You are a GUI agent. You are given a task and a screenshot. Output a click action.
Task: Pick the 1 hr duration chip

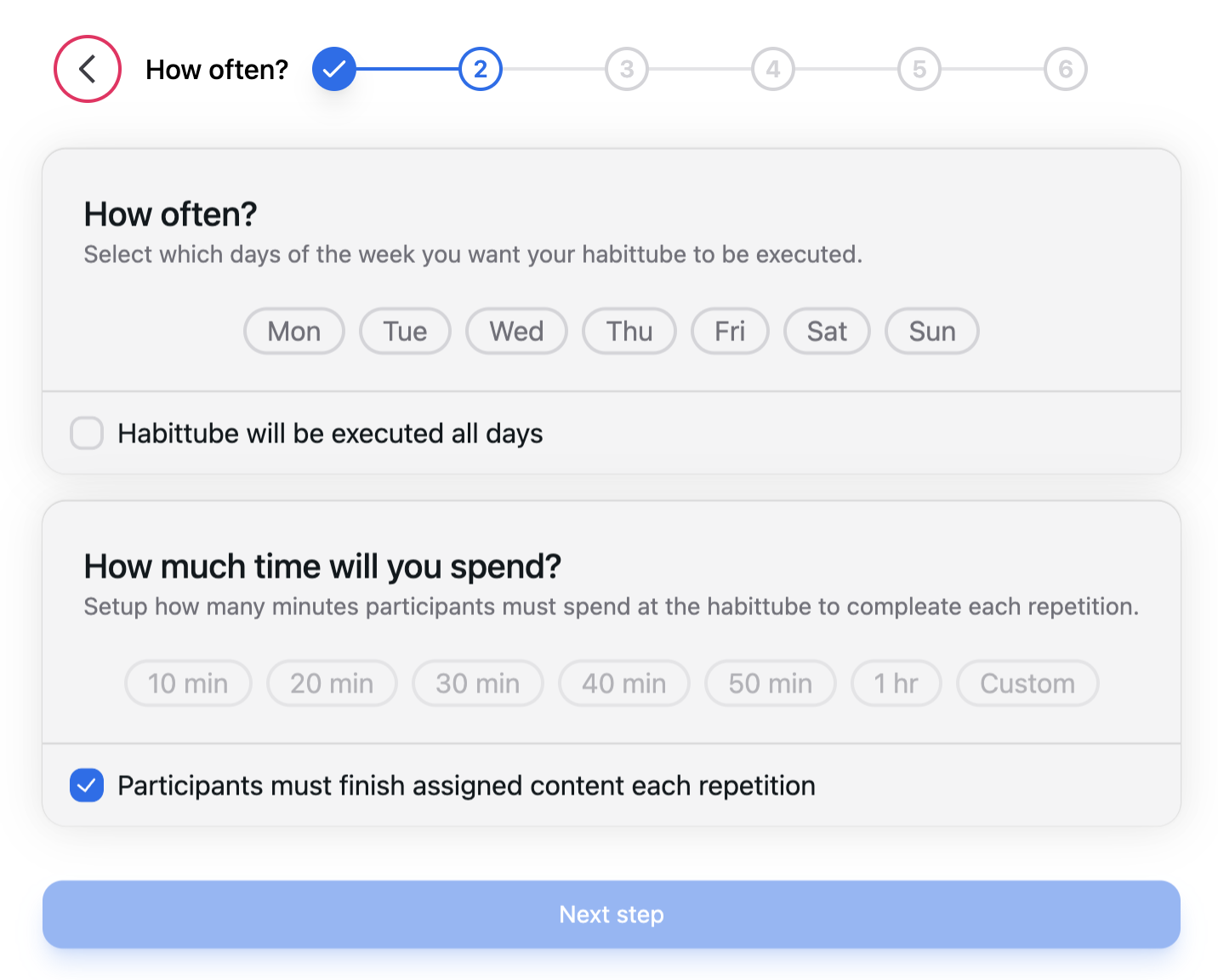(x=896, y=683)
